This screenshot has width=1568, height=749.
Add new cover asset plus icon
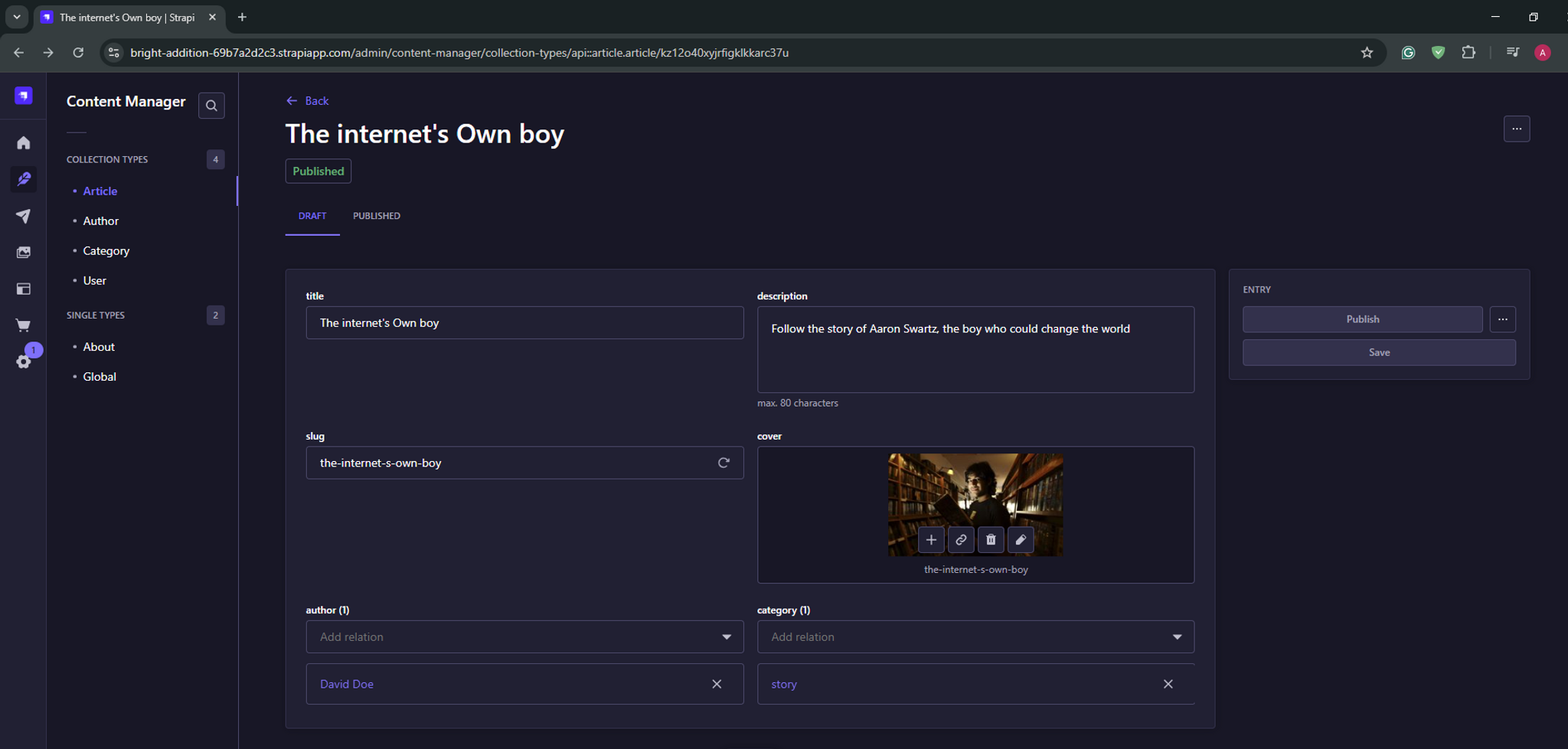931,540
